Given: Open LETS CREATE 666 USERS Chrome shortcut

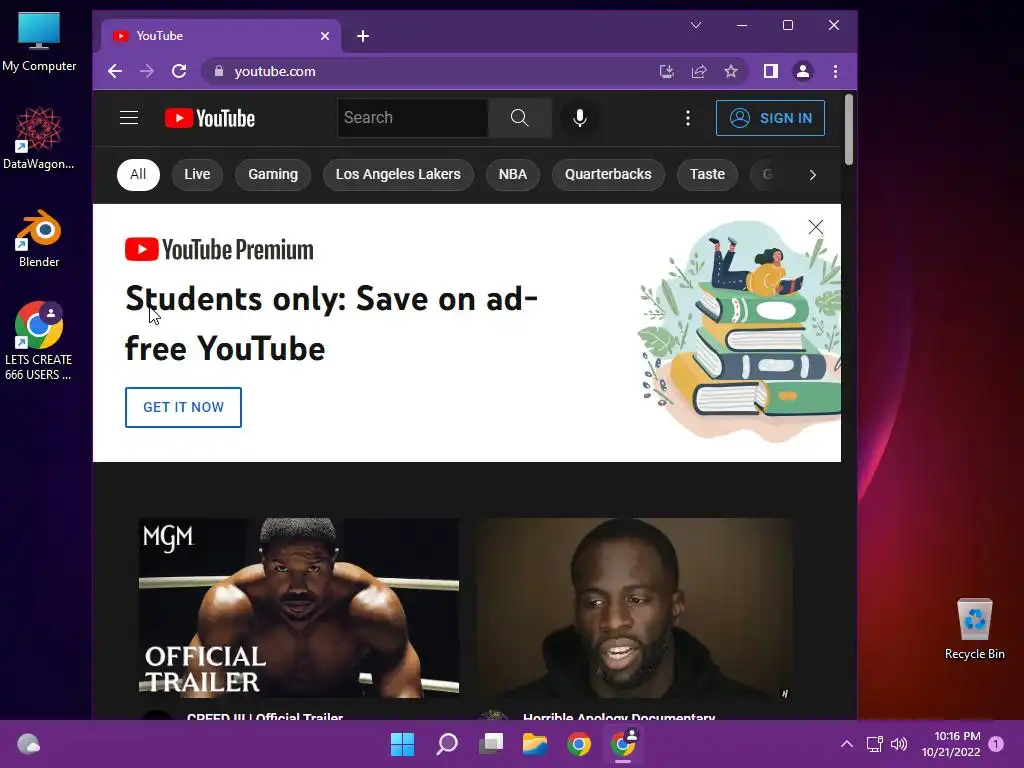Looking at the screenshot, I should (39, 341).
